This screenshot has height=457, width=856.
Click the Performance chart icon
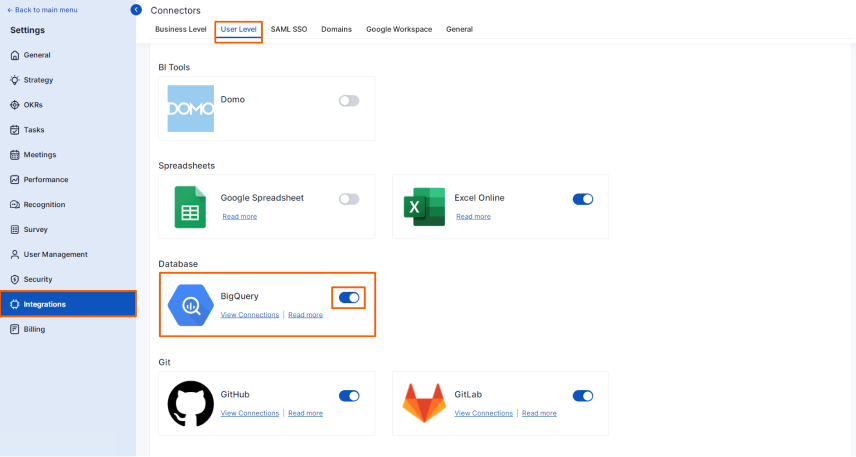15,180
